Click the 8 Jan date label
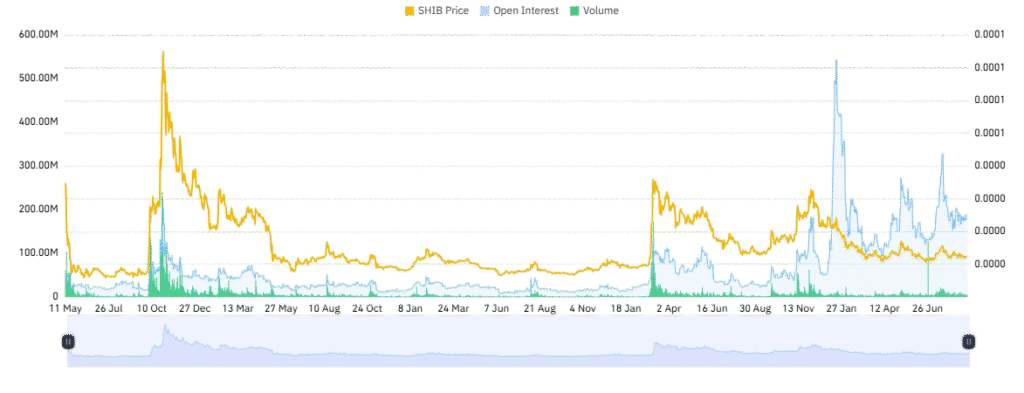 [x=410, y=308]
